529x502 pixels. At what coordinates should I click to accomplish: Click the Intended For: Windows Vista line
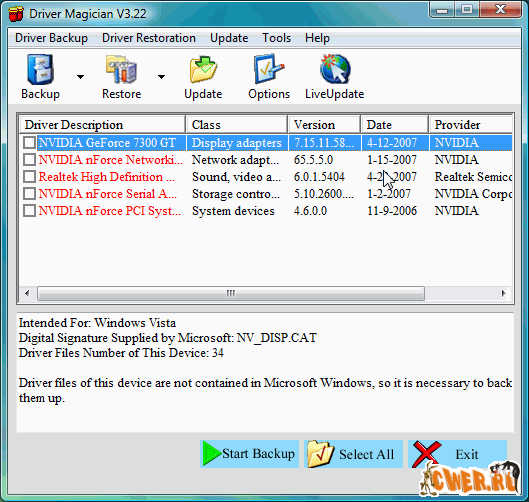click(x=97, y=323)
